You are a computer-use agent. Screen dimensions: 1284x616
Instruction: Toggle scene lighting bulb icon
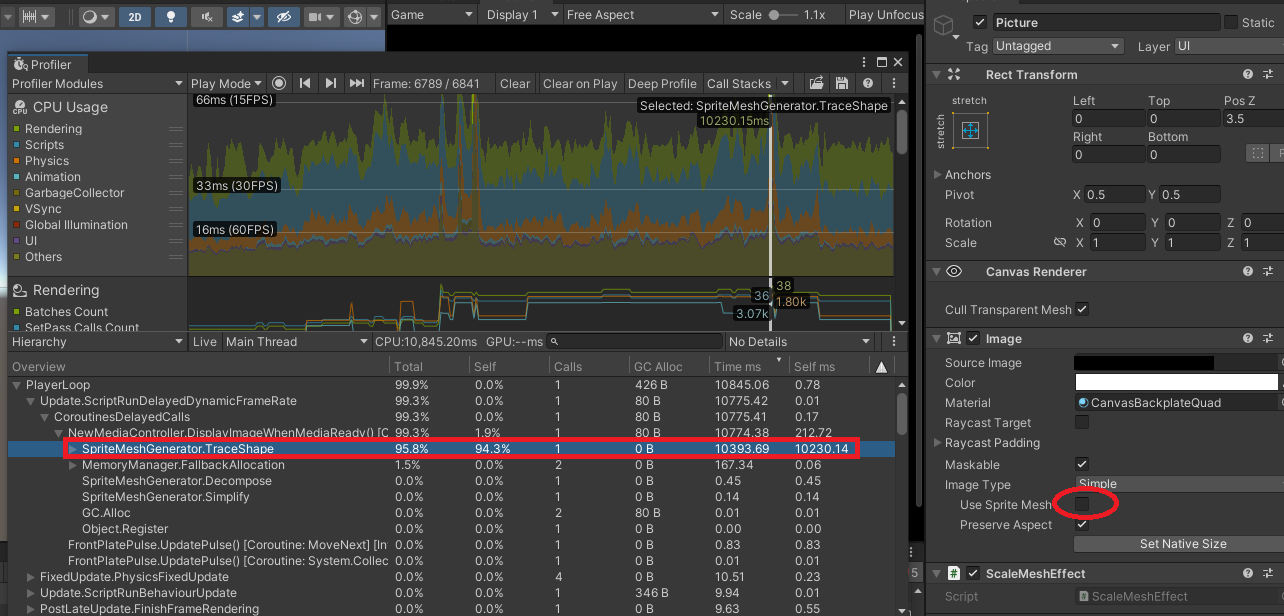[170, 17]
